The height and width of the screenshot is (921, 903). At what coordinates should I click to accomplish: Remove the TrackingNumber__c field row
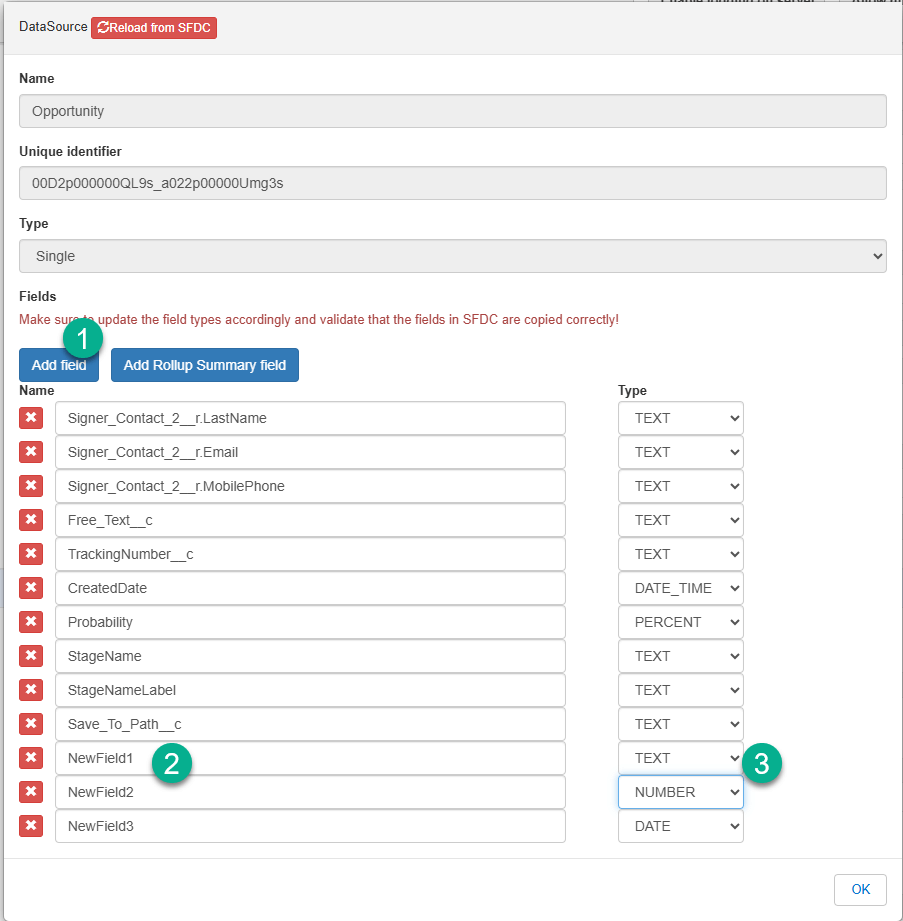click(x=31, y=554)
